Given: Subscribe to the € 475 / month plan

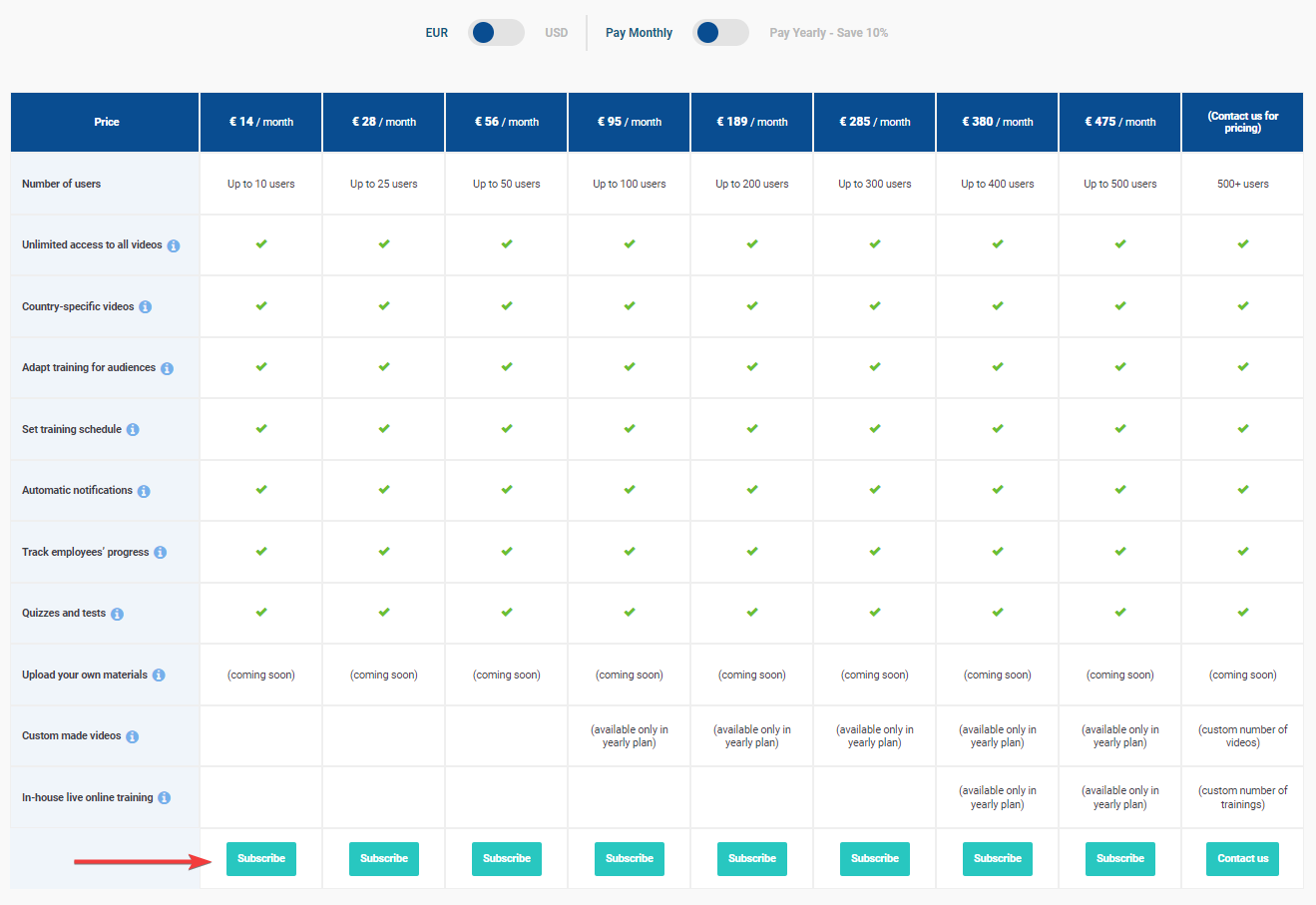Looking at the screenshot, I should pos(1120,859).
